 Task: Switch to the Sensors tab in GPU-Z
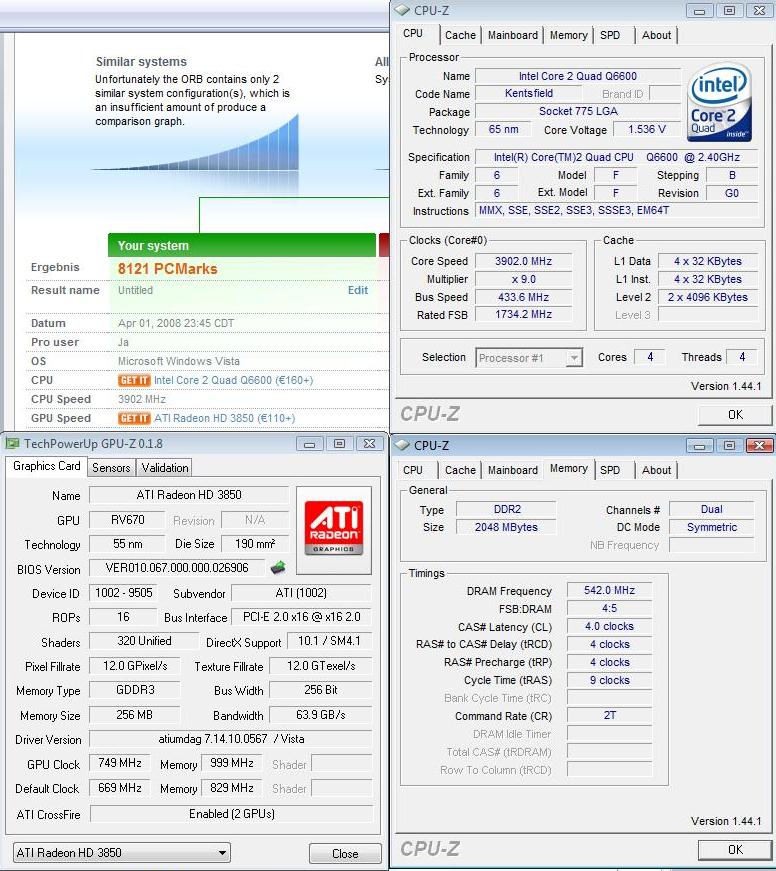pos(111,468)
